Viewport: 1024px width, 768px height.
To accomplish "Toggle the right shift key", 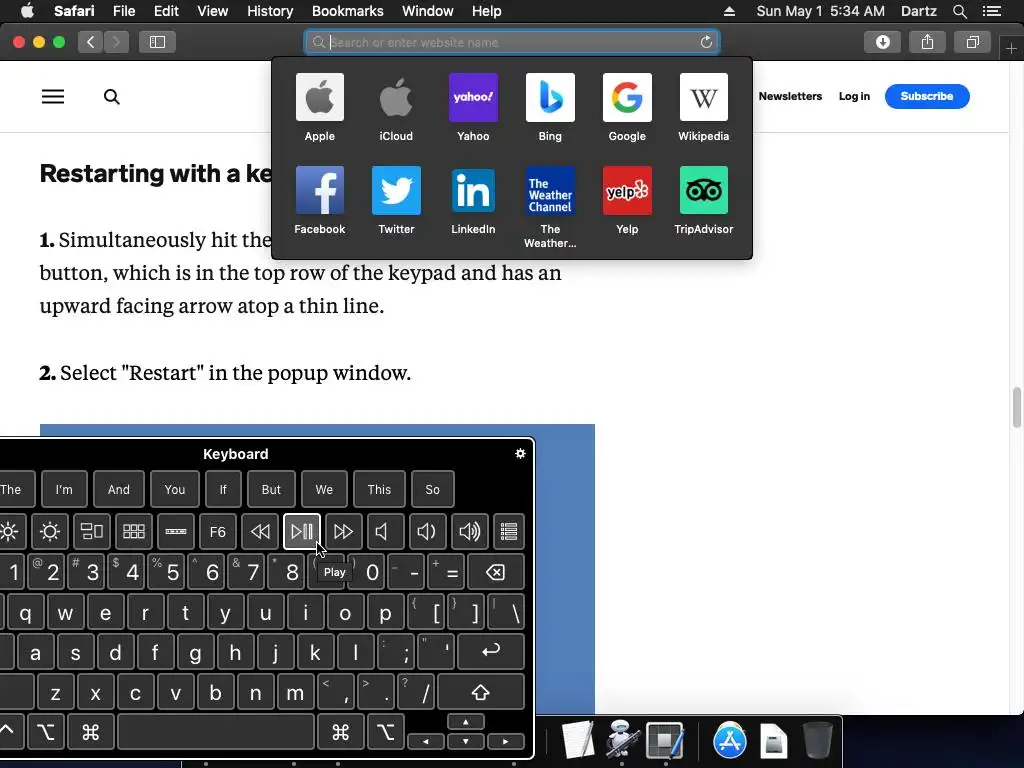I will [481, 692].
